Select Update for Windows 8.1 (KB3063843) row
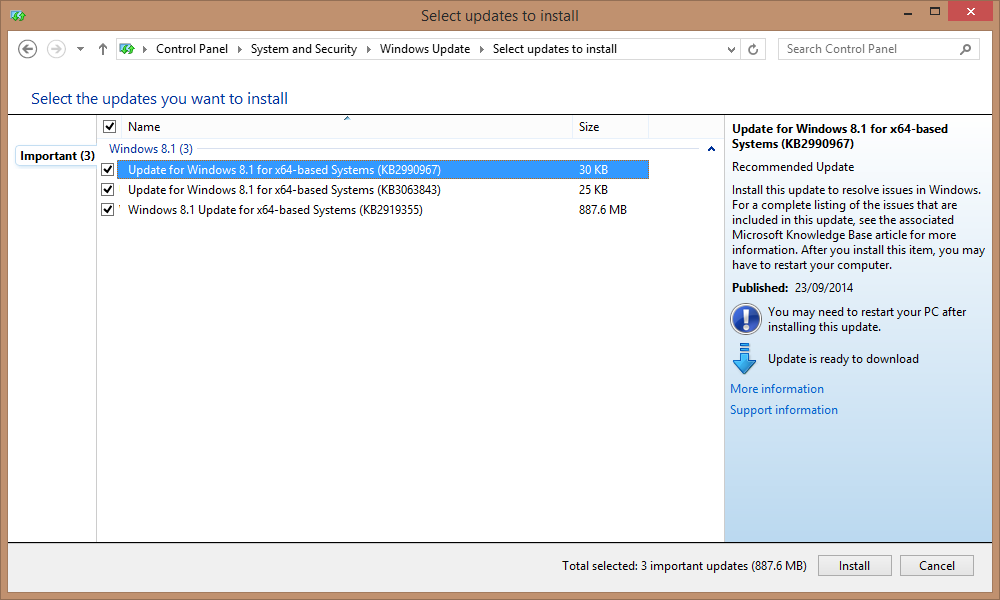 tap(383, 189)
